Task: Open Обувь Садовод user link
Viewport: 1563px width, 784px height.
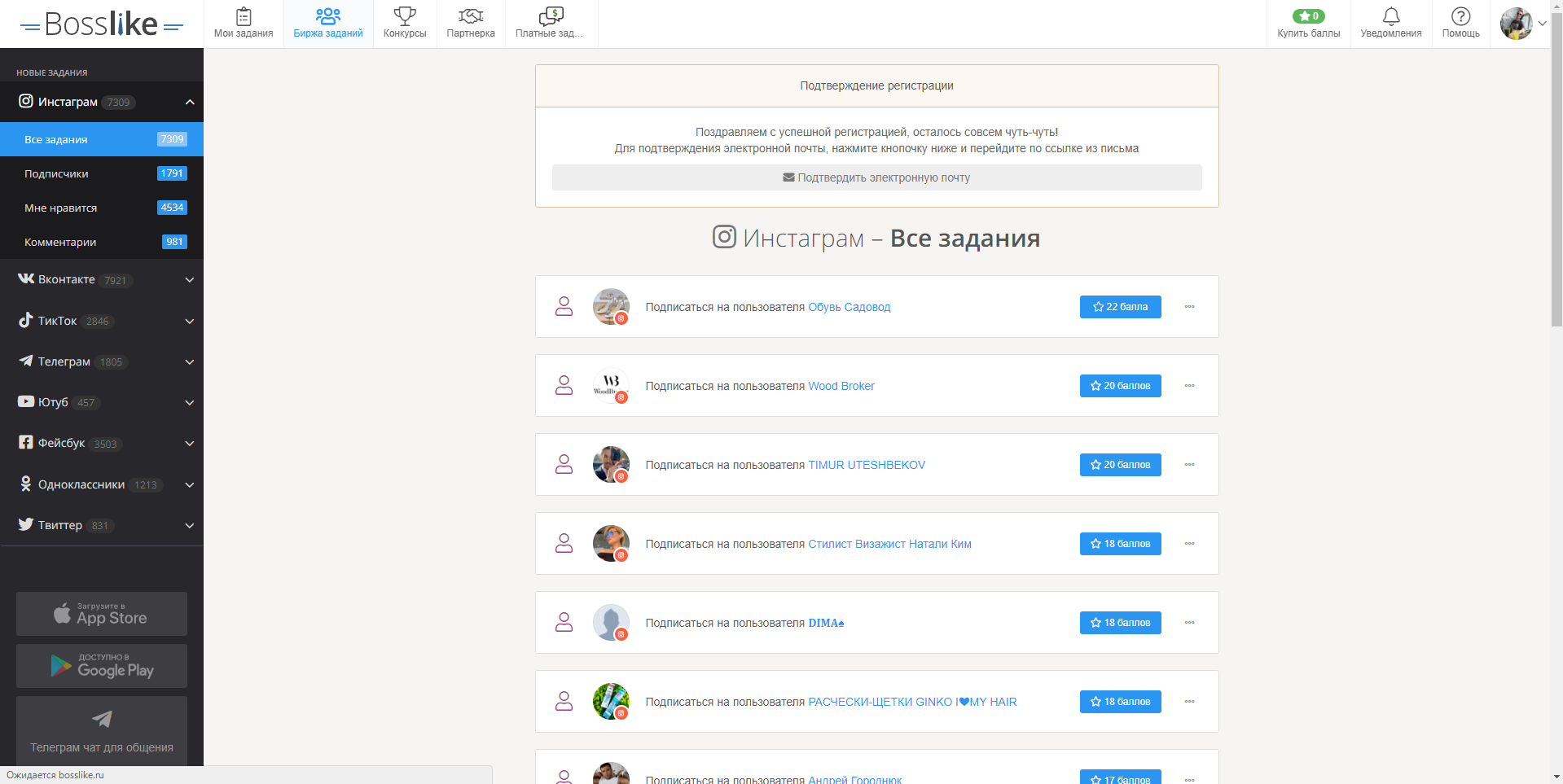Action: pyautogui.click(x=849, y=307)
